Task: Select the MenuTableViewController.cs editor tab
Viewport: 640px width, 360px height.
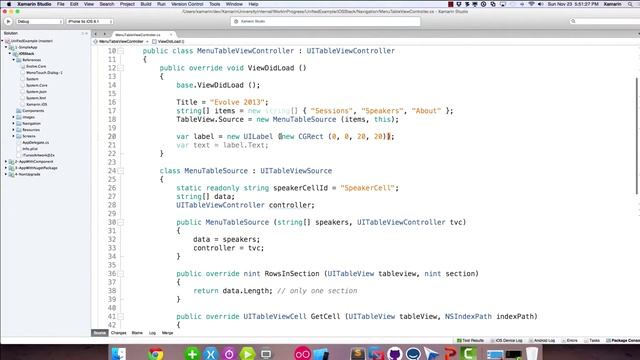Action: point(138,35)
